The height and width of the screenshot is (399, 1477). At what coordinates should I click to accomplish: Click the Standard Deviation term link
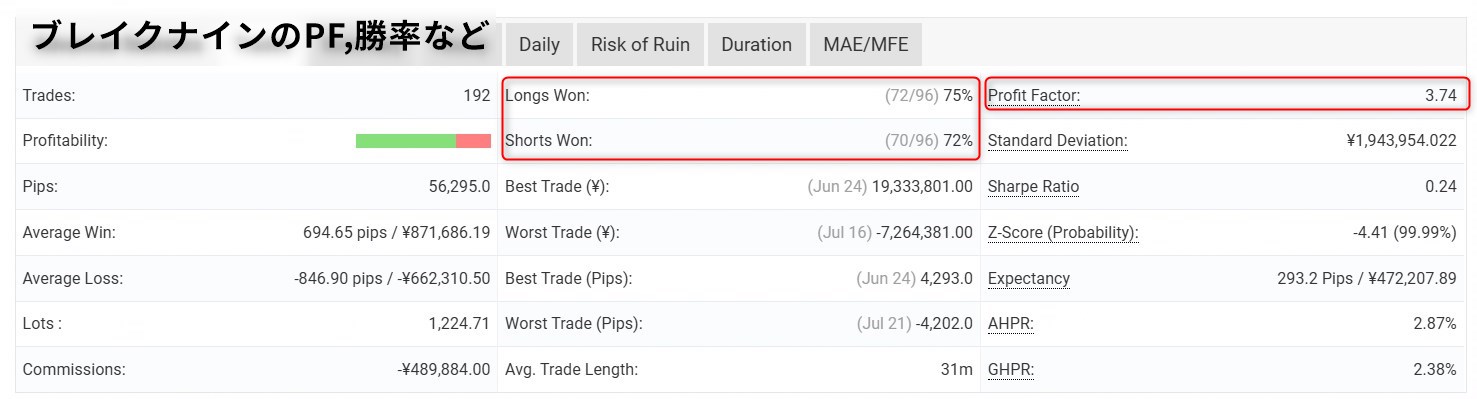coord(1057,141)
